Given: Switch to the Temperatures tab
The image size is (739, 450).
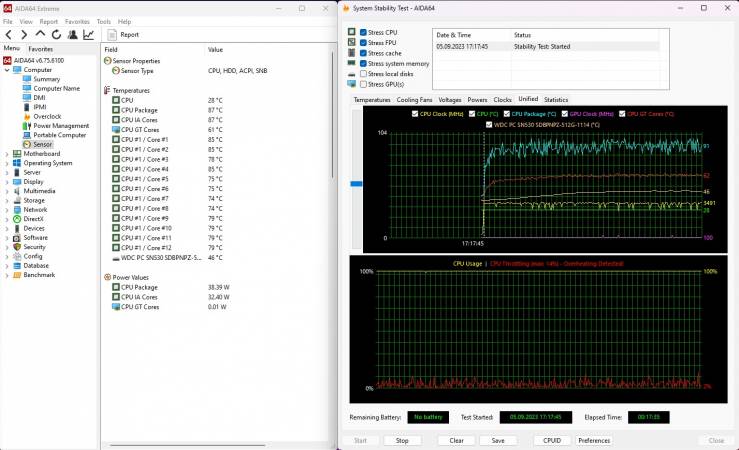Looking at the screenshot, I should click(372, 100).
